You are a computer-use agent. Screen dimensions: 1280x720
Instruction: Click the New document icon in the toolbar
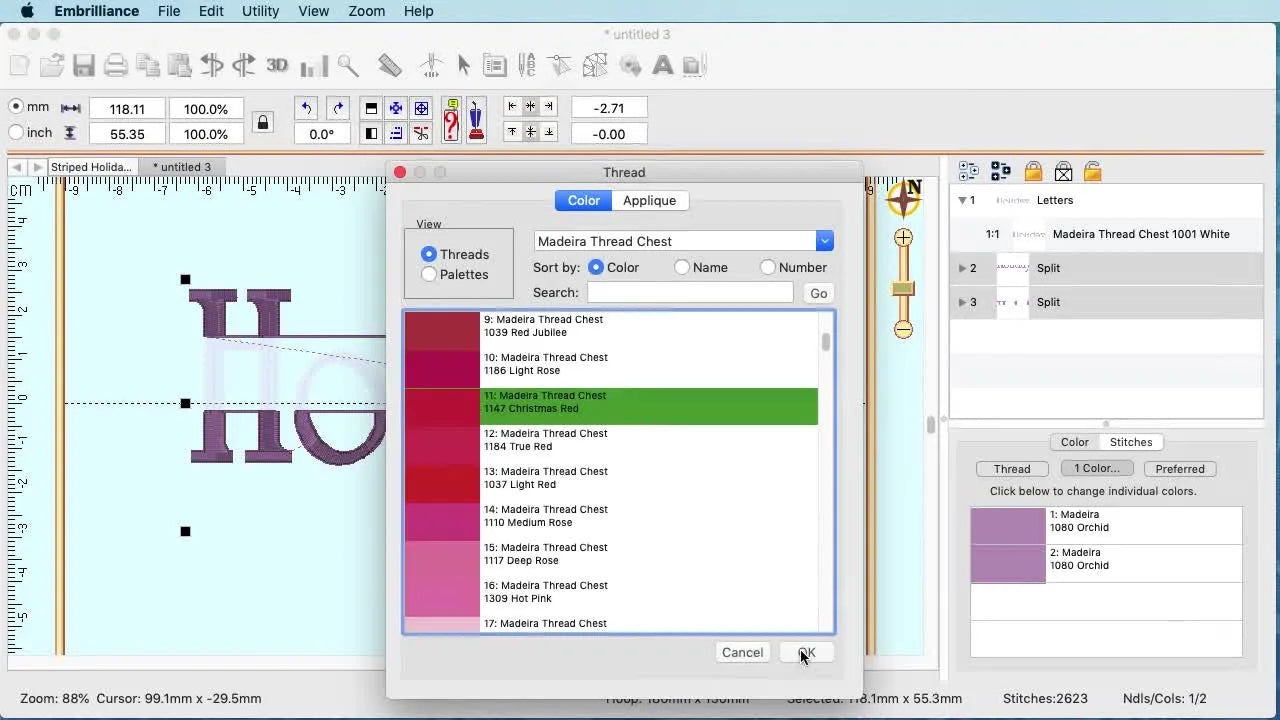(x=19, y=66)
